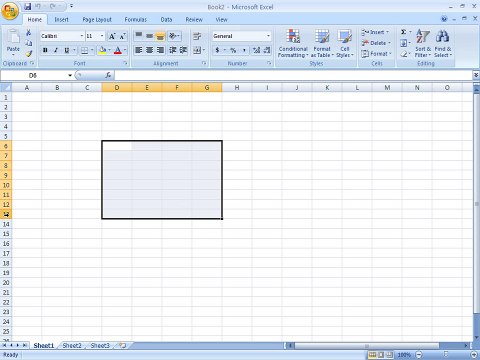
Task: Increase font size with Grow Font
Action: (112, 36)
